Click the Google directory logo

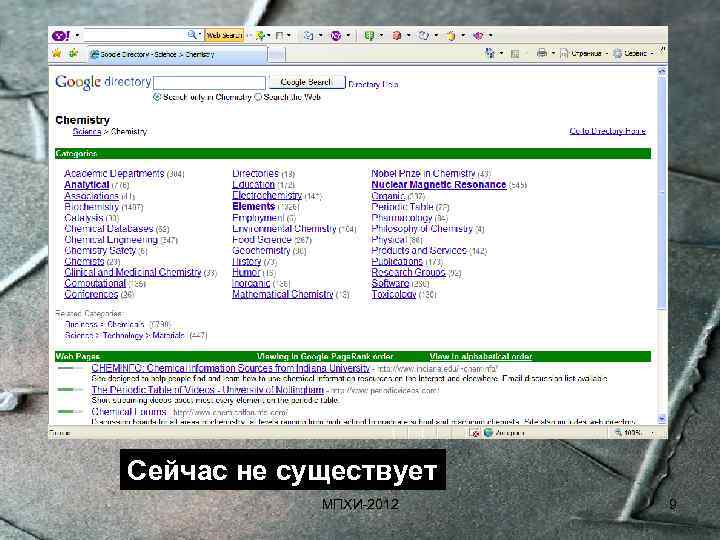103,82
